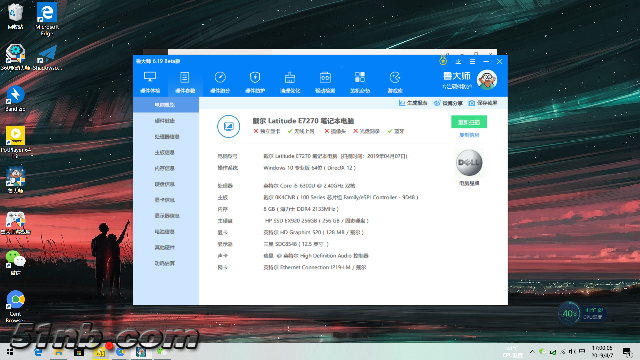Open the paper plane desktop shortcut

tap(47, 58)
